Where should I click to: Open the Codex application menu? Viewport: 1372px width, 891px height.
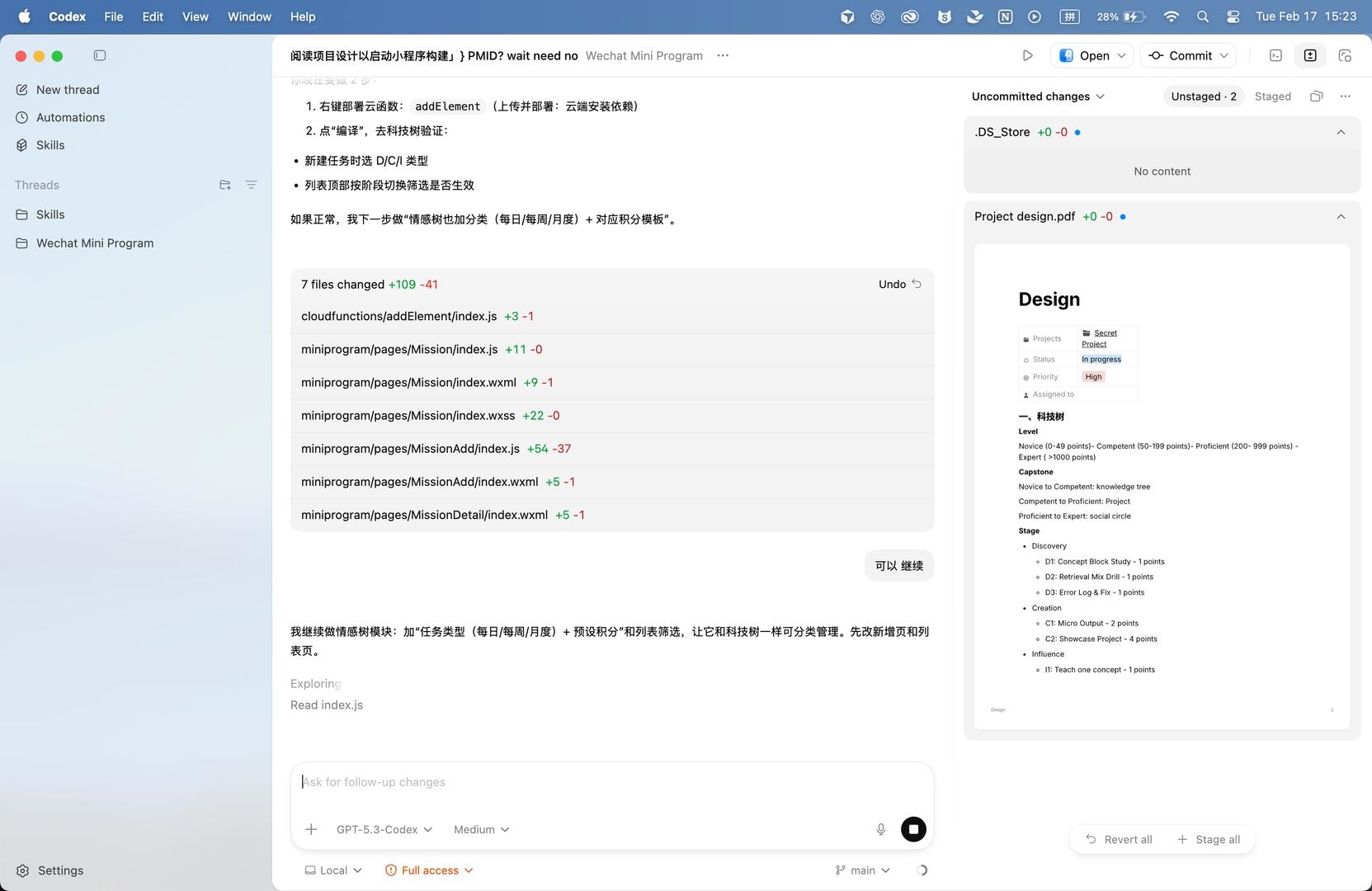pos(68,16)
